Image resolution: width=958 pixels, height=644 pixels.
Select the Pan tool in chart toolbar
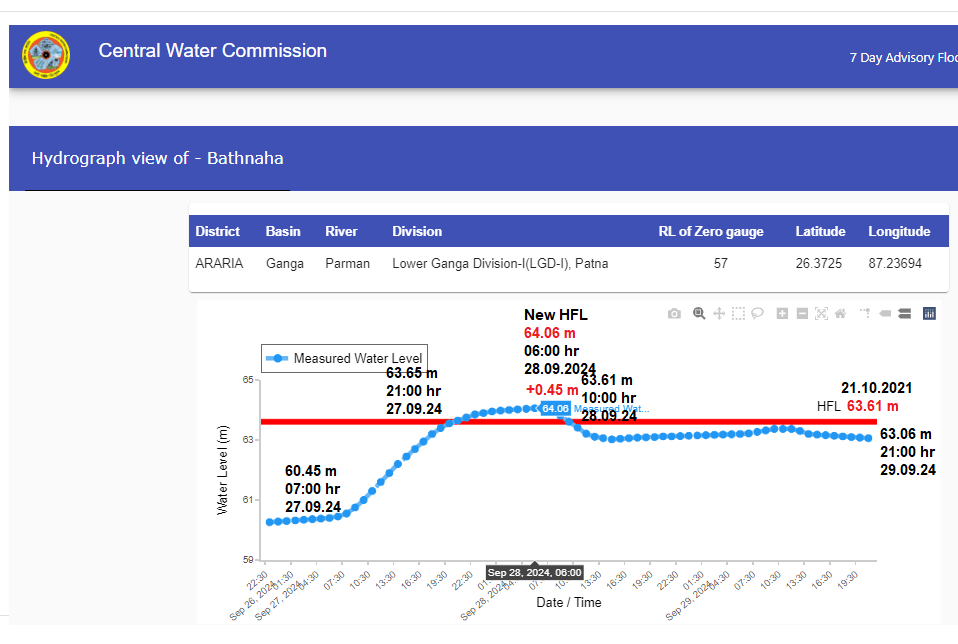(718, 314)
